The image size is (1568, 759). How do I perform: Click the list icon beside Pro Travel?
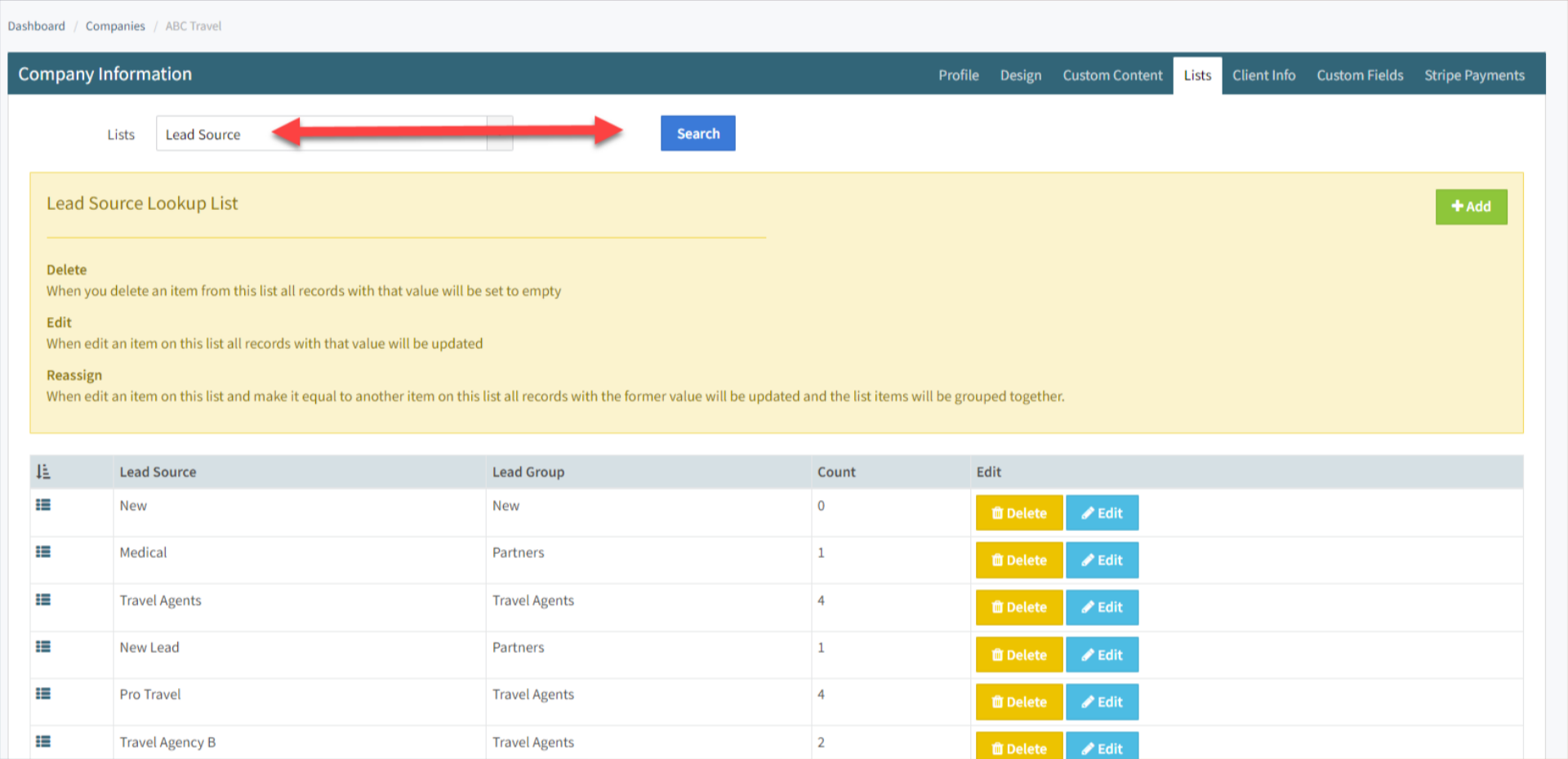tap(43, 694)
